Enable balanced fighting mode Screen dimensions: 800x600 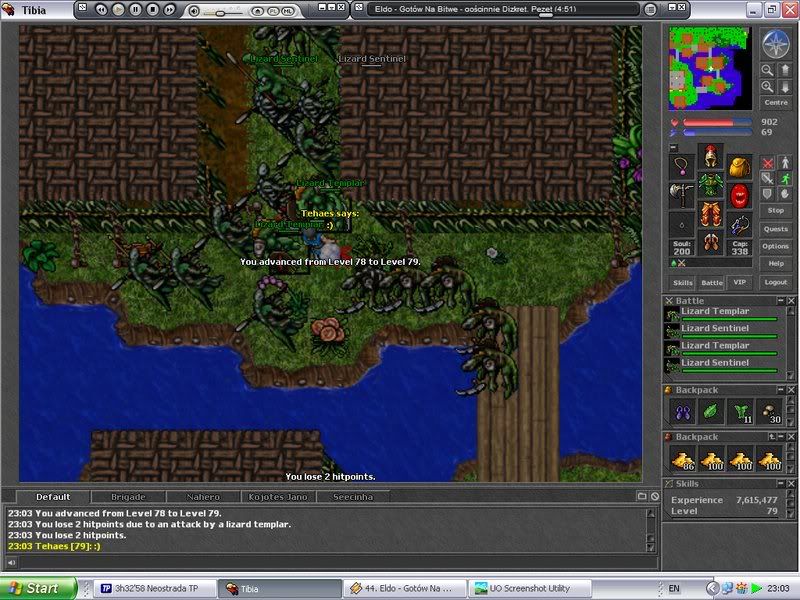767,178
